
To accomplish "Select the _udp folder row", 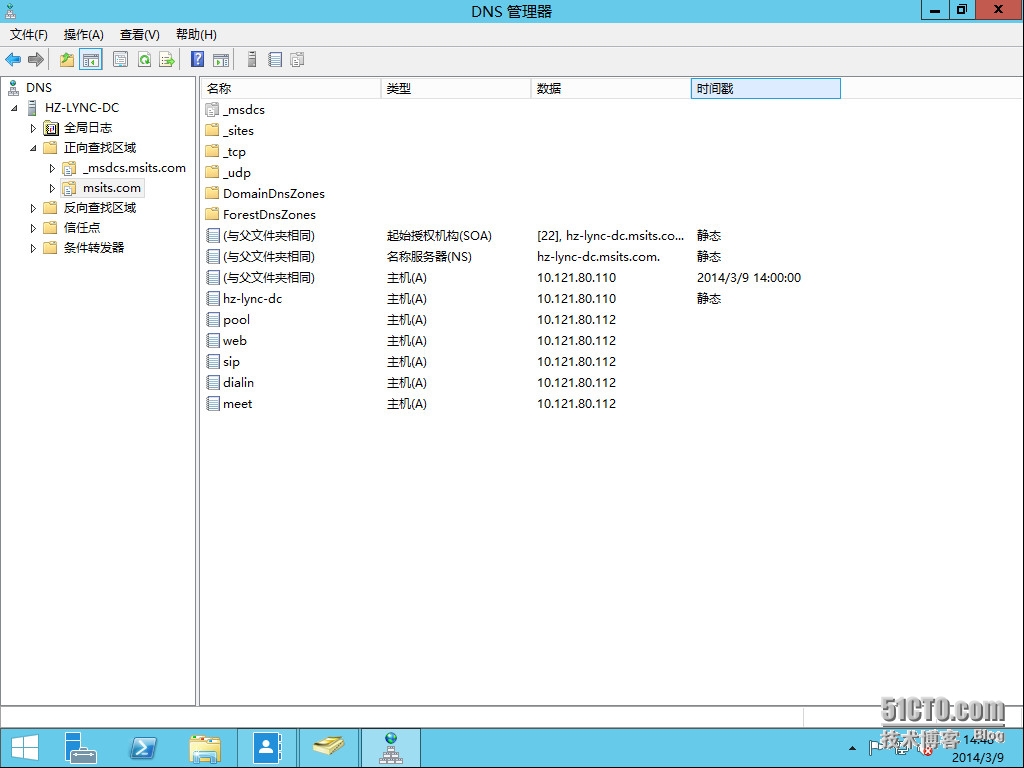I will 236,173.
